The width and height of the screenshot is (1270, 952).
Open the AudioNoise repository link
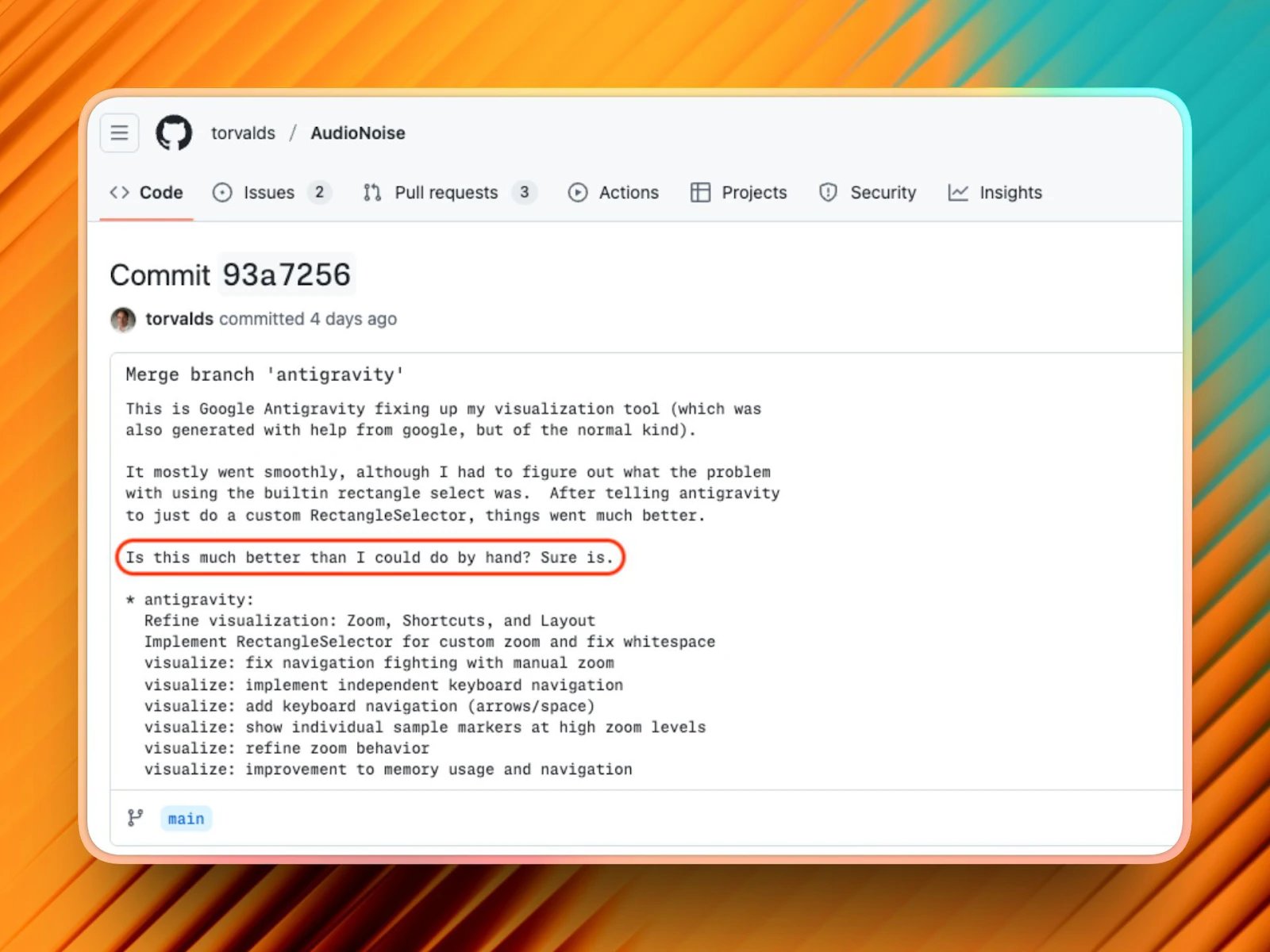point(357,132)
